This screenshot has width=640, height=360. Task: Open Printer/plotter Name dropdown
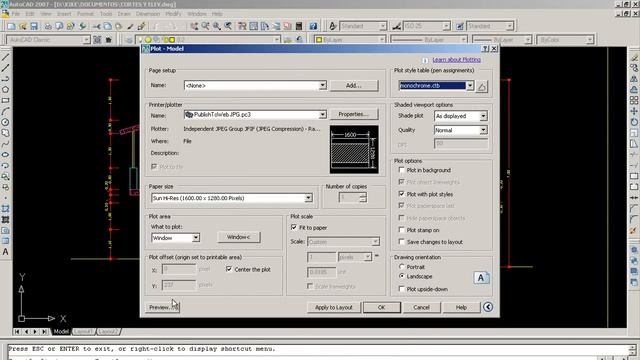[x=322, y=115]
